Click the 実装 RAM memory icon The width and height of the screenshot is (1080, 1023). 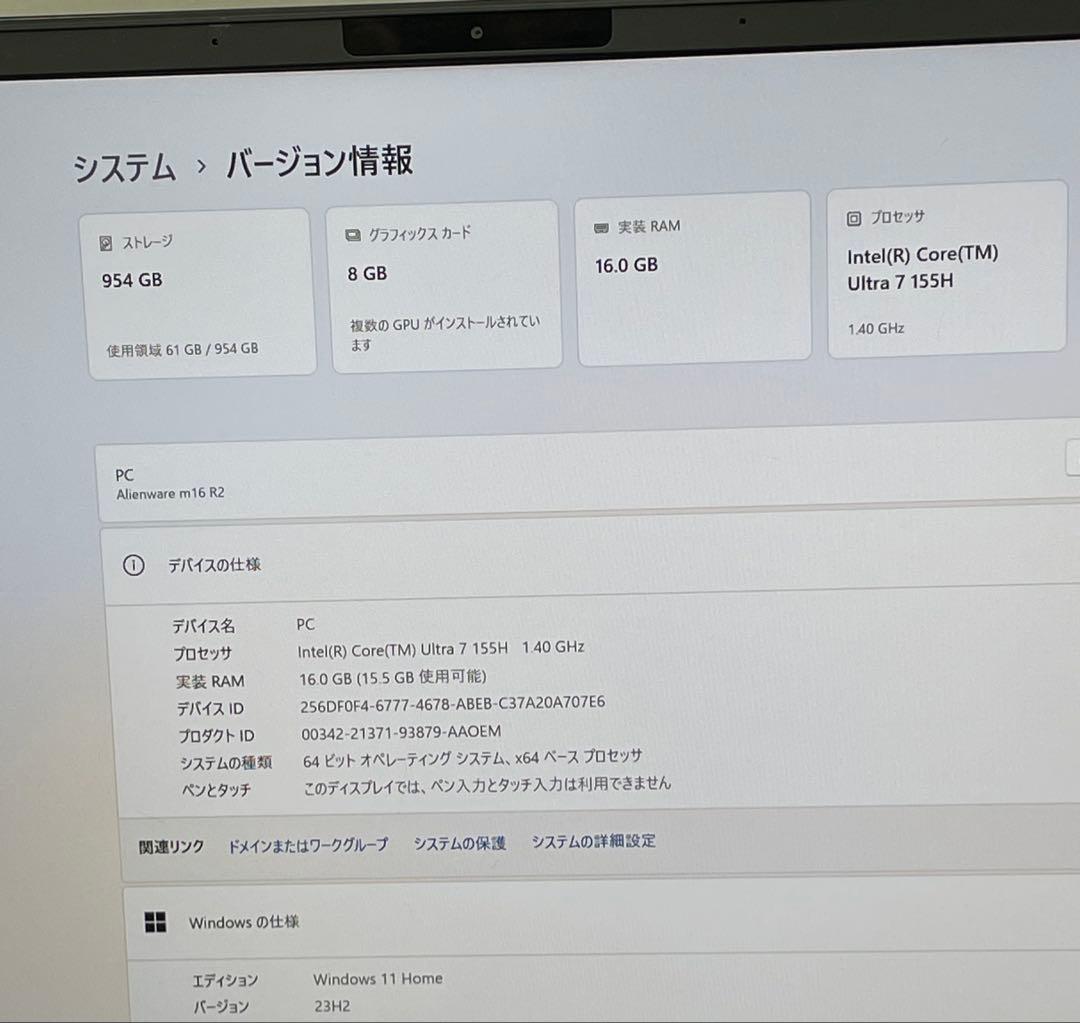[x=600, y=226]
